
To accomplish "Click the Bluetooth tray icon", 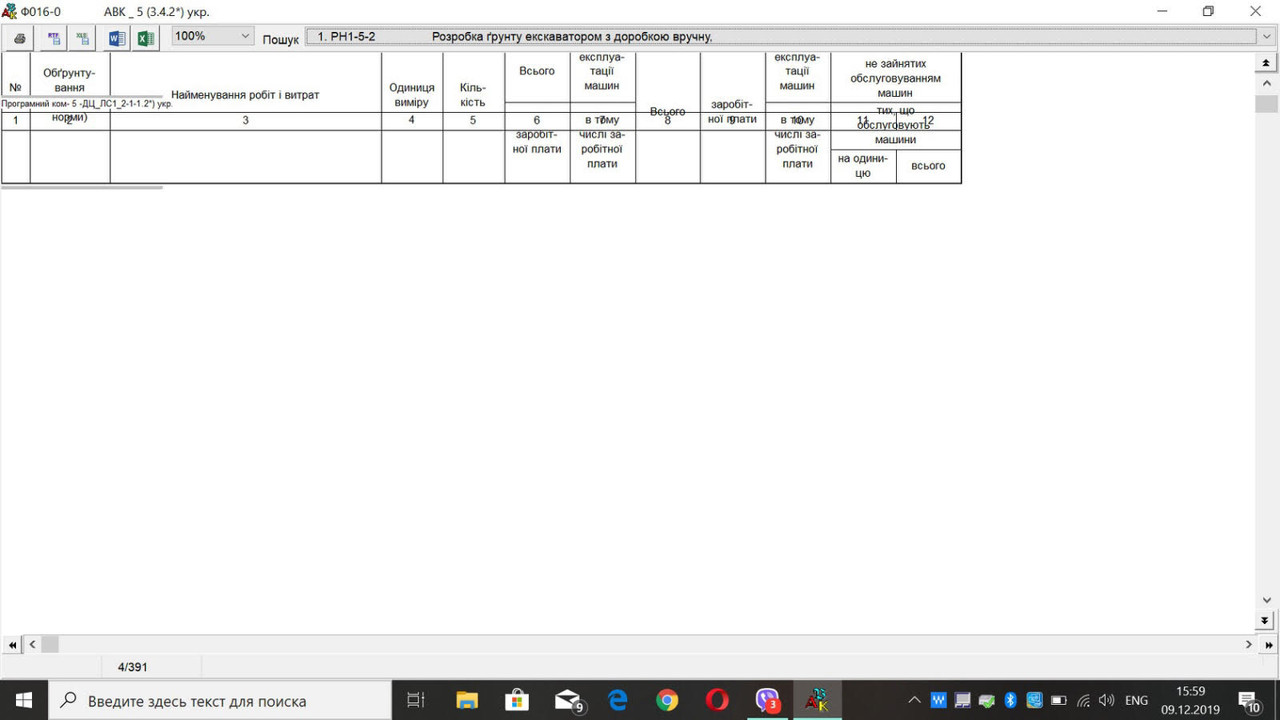I will pyautogui.click(x=1010, y=700).
